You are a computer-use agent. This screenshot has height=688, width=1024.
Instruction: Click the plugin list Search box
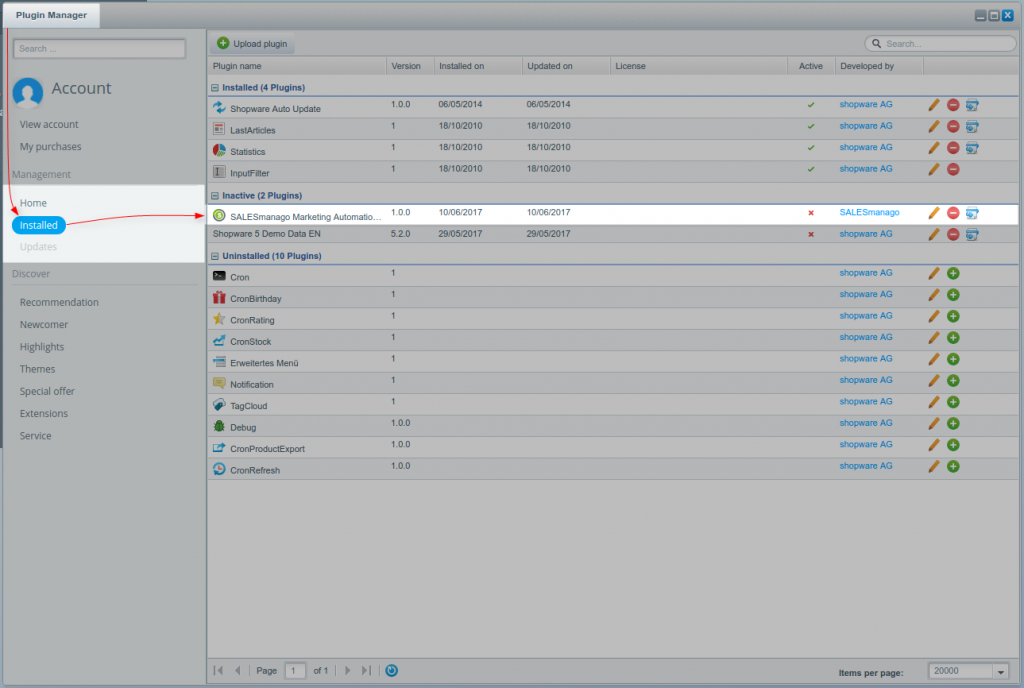940,44
